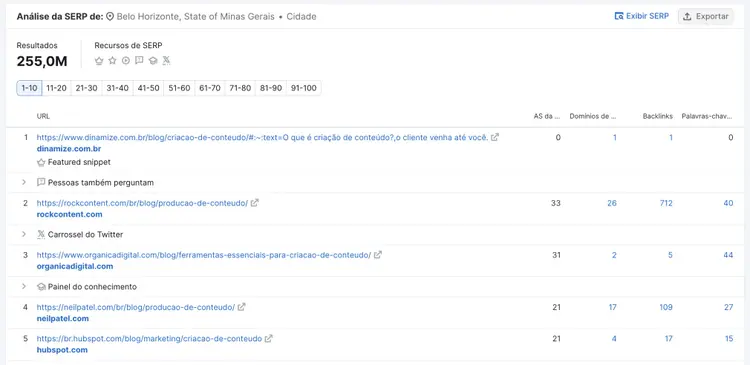Click hubspot backlinks value 17
The width and height of the screenshot is (750, 365).
coord(668,338)
